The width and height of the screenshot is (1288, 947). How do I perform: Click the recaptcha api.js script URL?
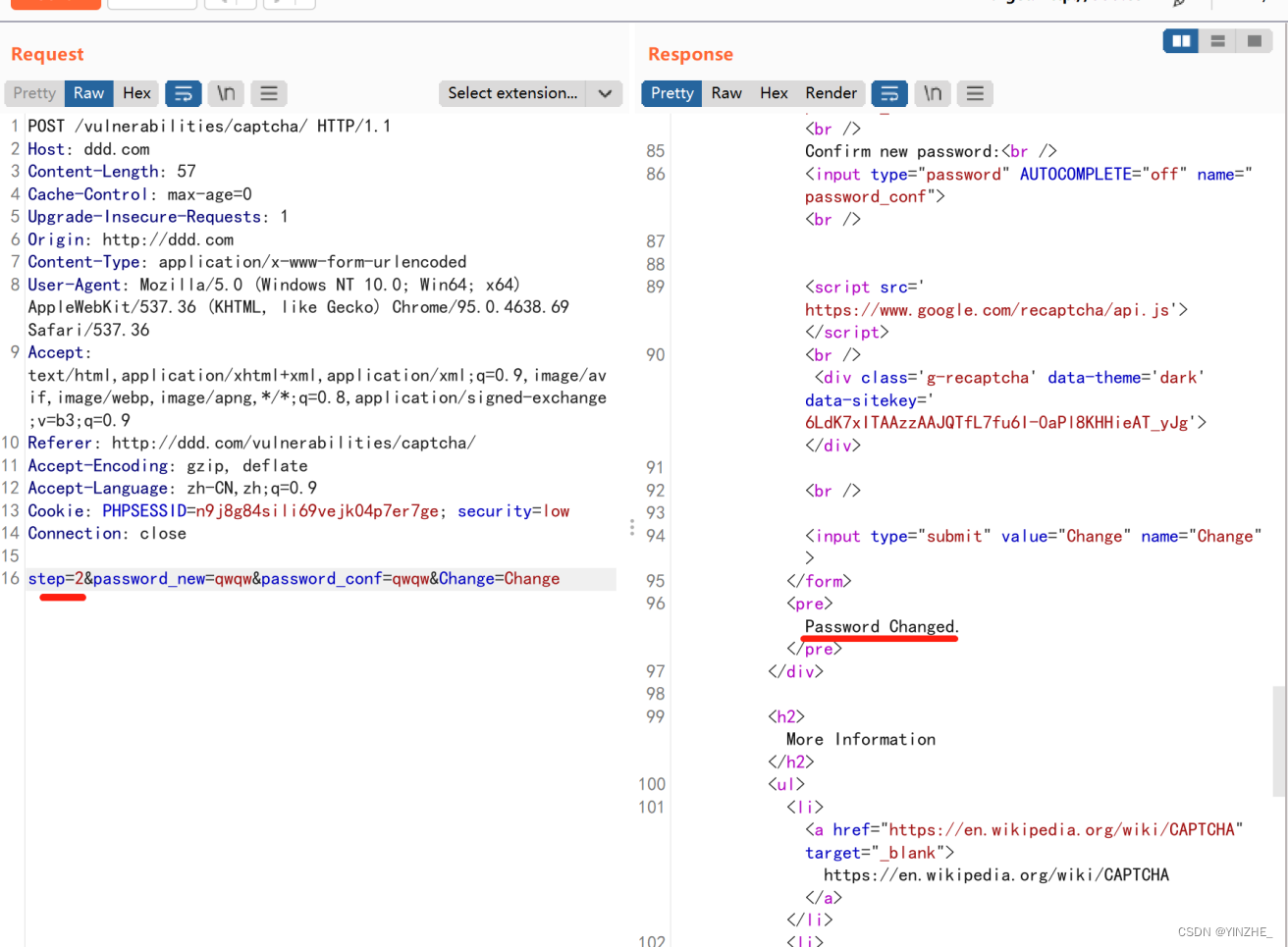click(996, 310)
